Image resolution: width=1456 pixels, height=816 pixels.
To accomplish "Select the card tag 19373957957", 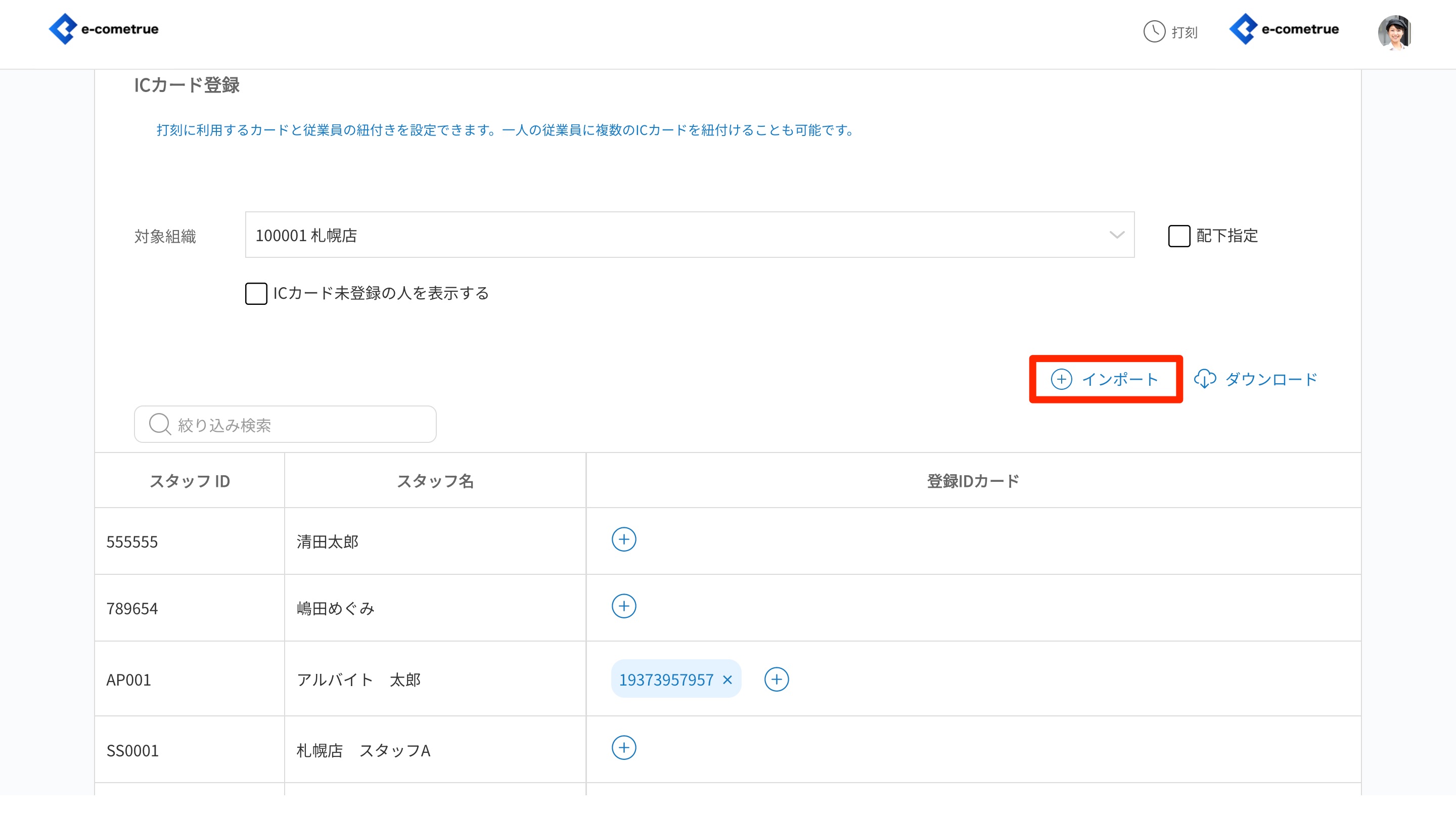I will (666, 680).
